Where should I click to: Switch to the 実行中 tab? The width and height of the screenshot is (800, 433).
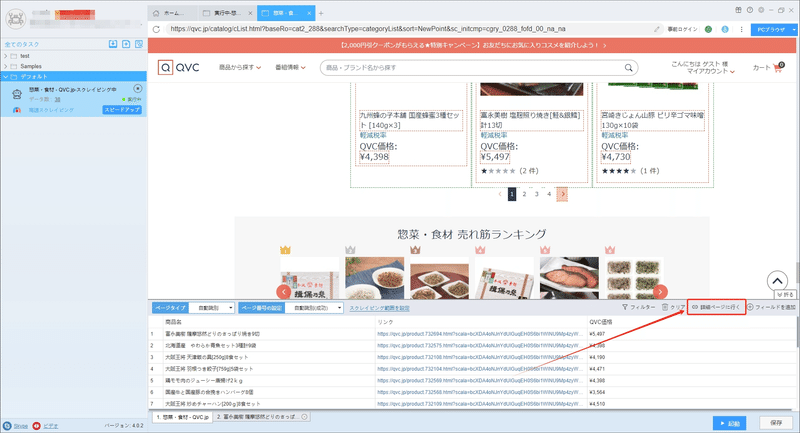tap(227, 13)
